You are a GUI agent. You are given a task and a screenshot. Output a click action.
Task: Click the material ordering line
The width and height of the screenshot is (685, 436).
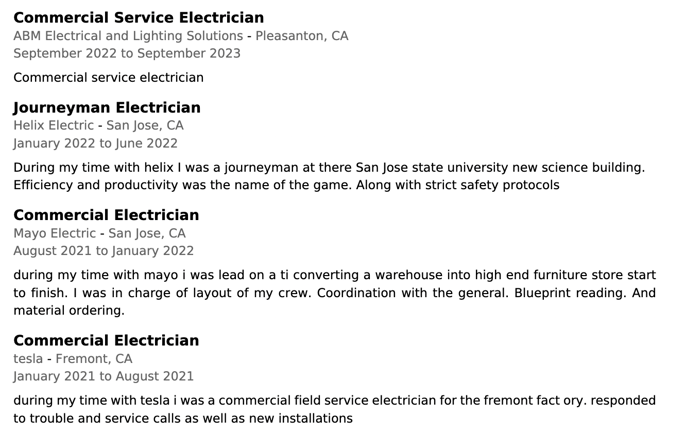(69, 311)
